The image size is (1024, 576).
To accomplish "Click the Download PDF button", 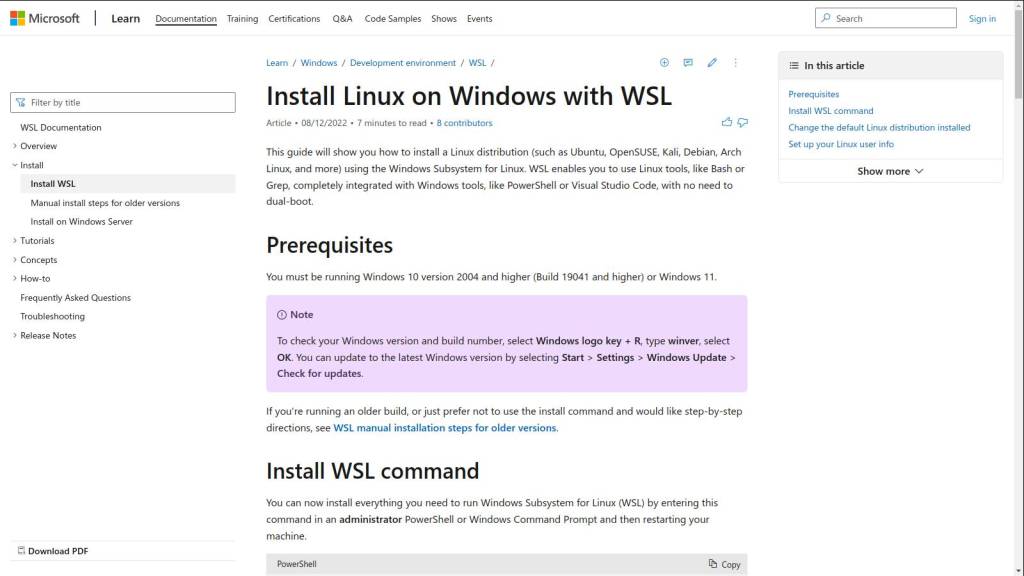I will [52, 551].
